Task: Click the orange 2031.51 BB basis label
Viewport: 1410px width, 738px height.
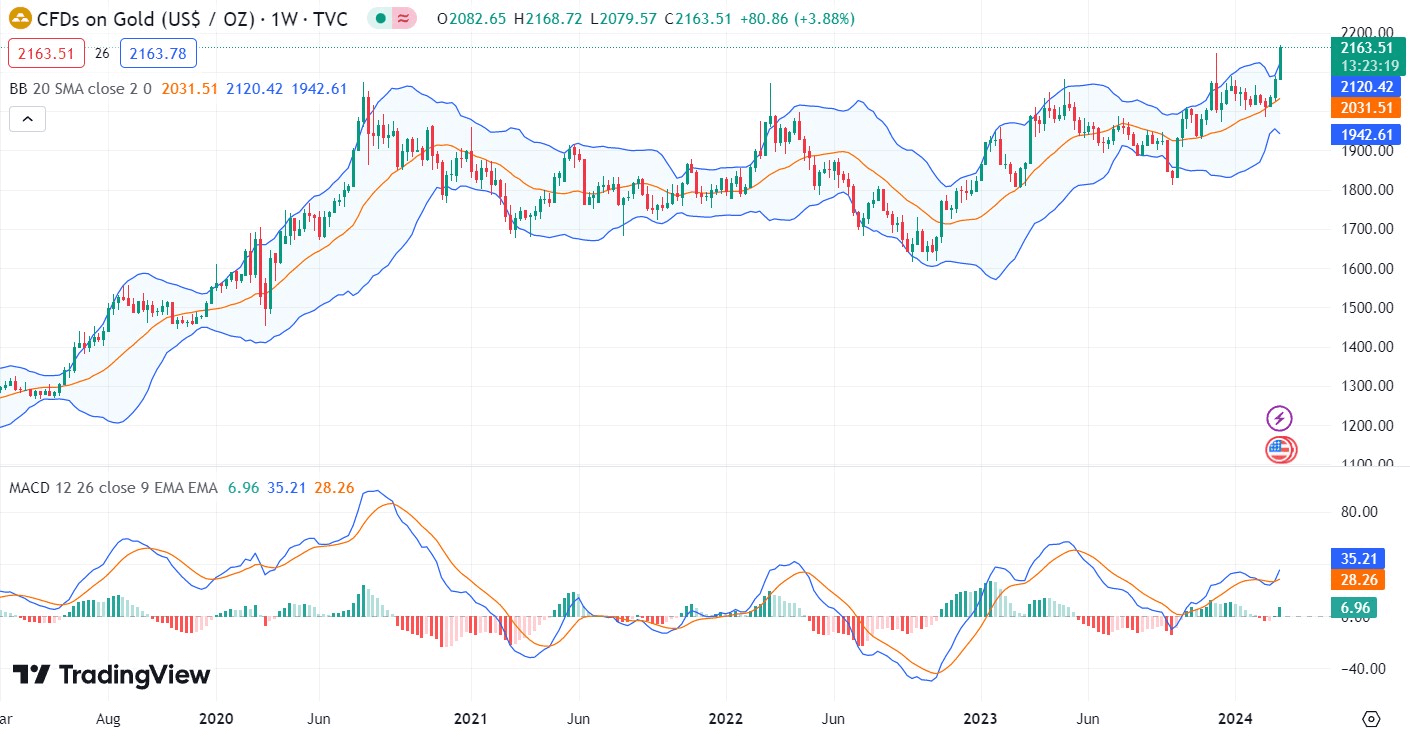Action: click(x=1366, y=108)
